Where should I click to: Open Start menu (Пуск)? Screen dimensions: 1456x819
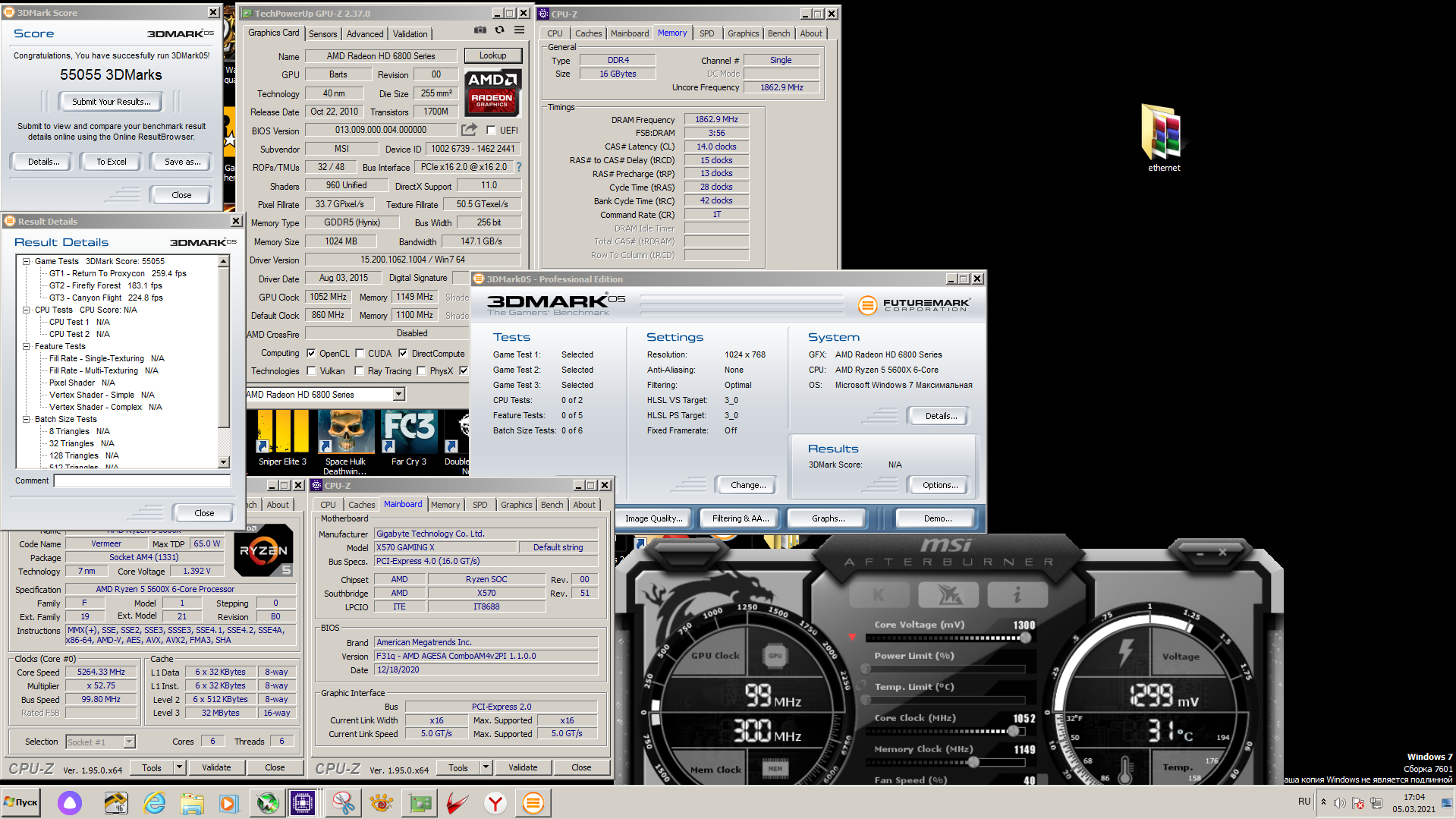(21, 802)
